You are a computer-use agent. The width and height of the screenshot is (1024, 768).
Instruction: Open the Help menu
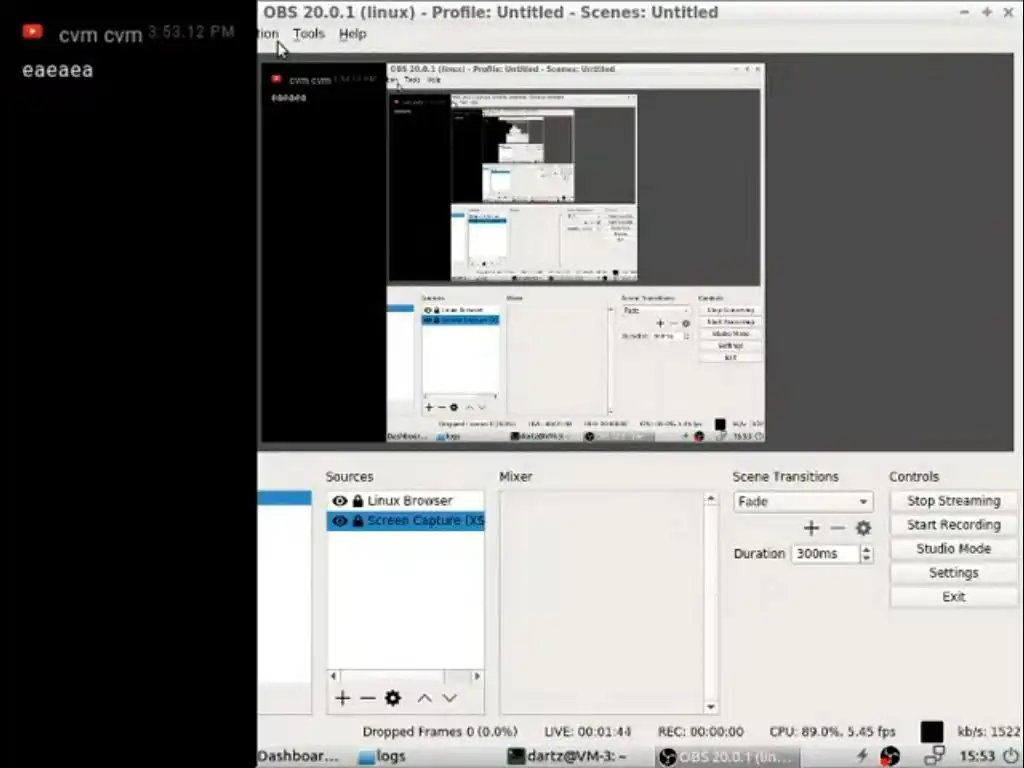[353, 34]
